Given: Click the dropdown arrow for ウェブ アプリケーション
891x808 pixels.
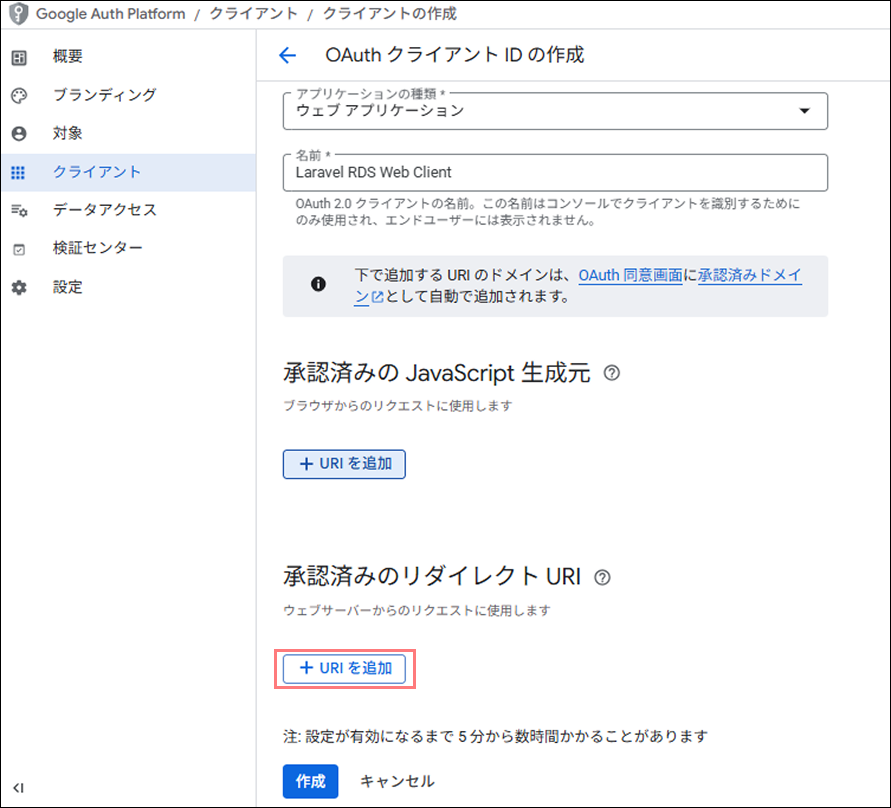Looking at the screenshot, I should click(x=804, y=111).
